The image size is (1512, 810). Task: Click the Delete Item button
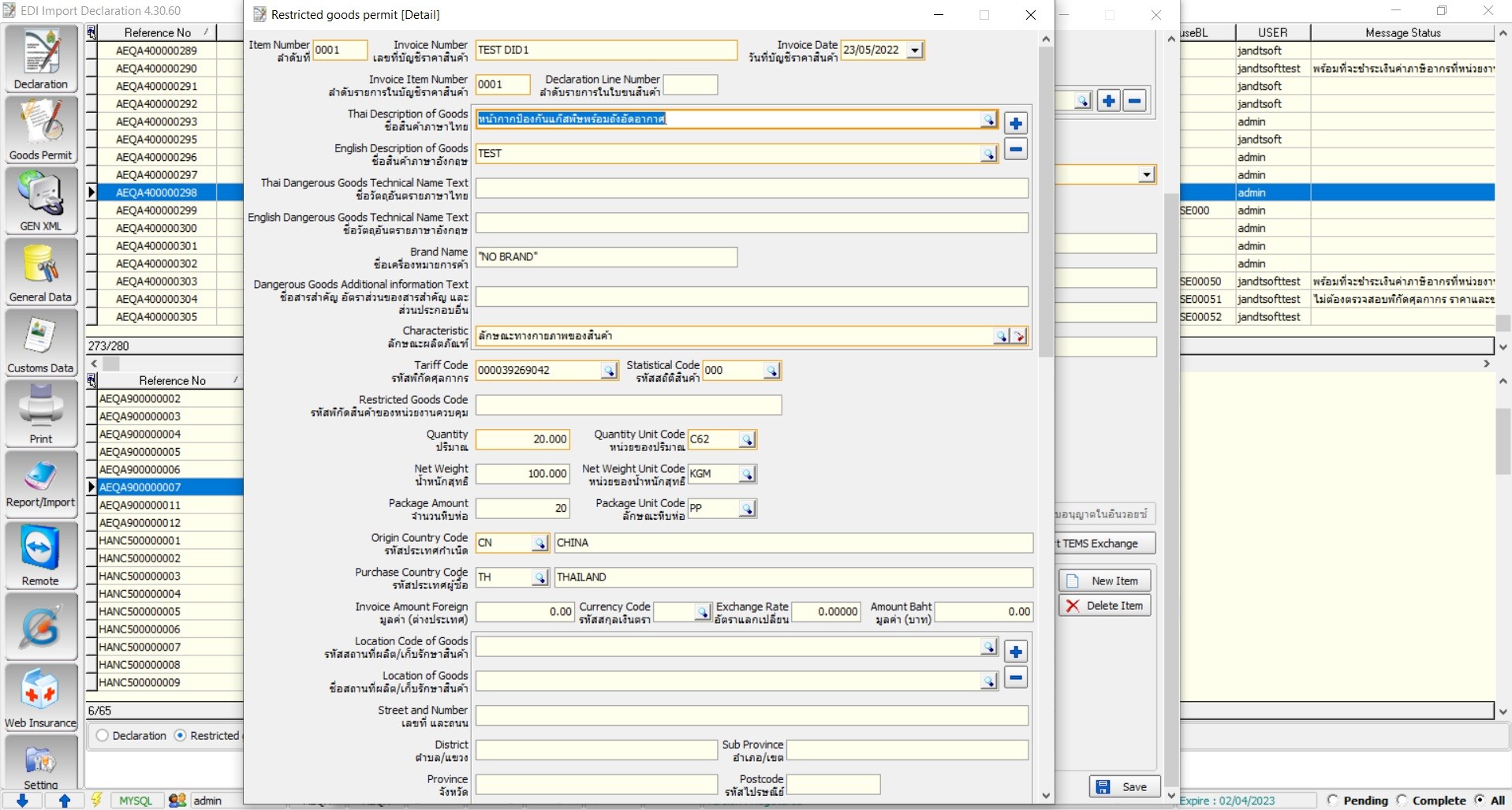coord(1104,606)
